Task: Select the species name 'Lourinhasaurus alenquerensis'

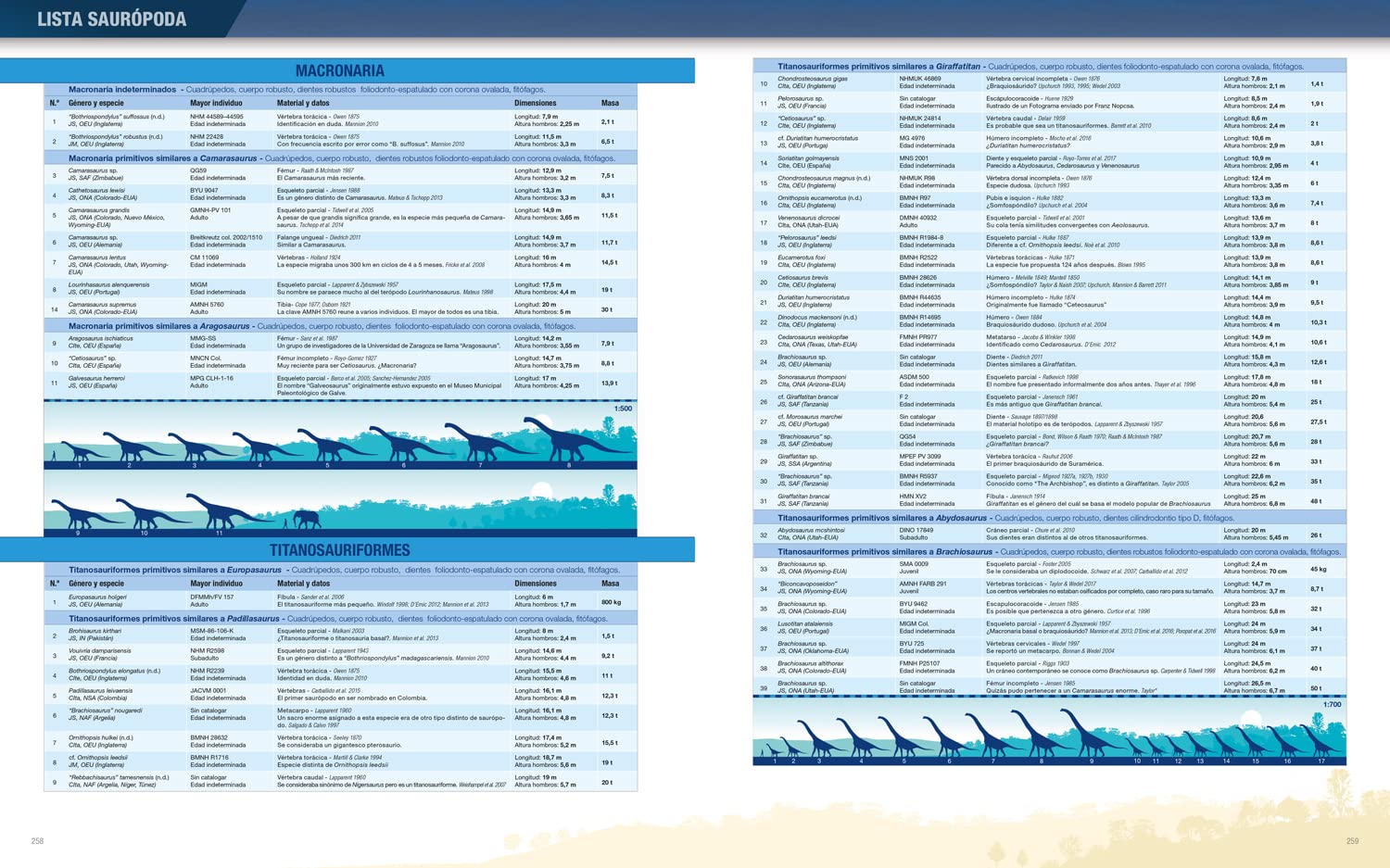Action: 109,285
